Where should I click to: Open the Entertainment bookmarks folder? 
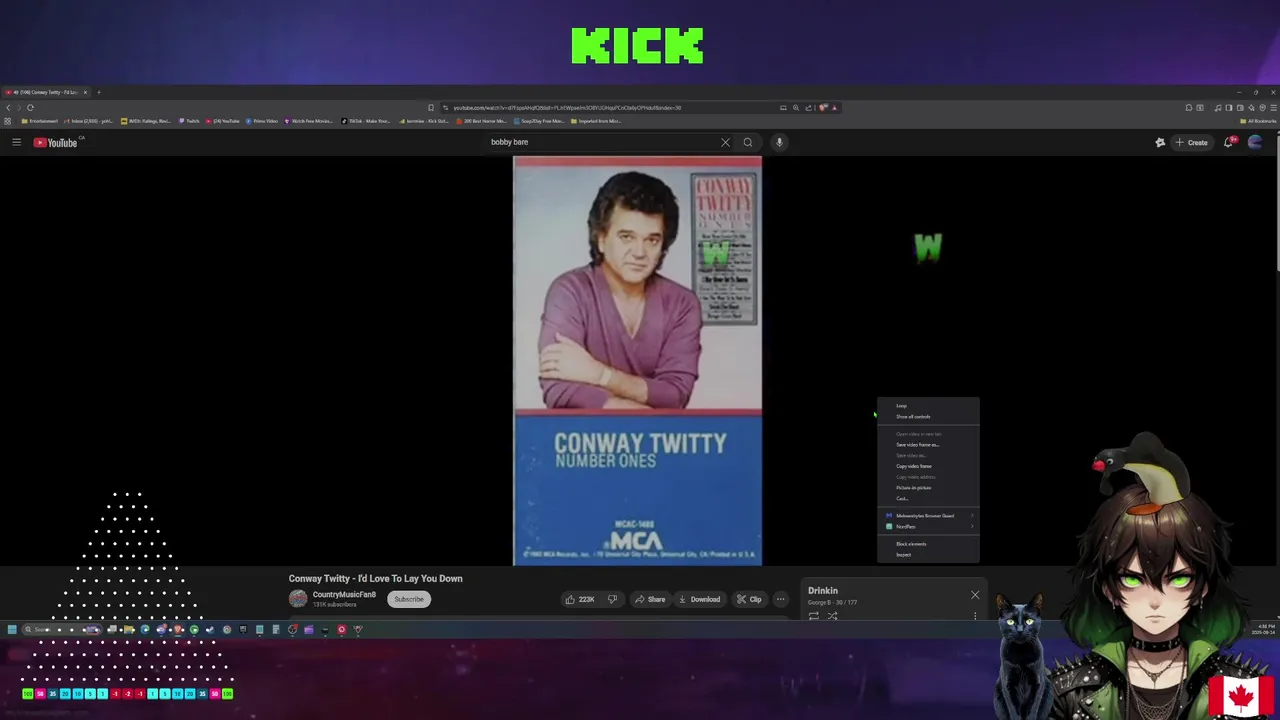40,121
